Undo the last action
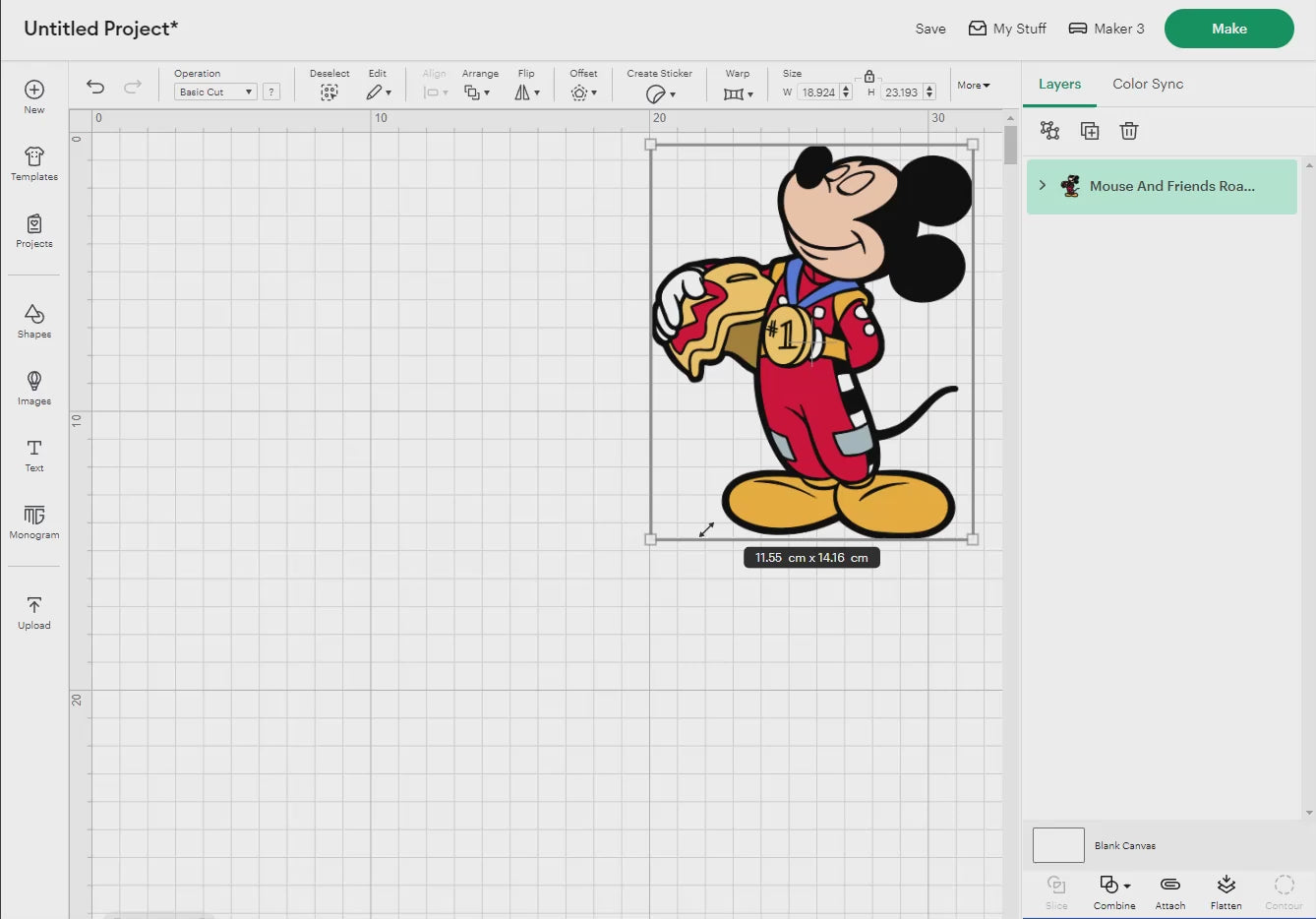The image size is (1316, 919). pyautogui.click(x=95, y=87)
